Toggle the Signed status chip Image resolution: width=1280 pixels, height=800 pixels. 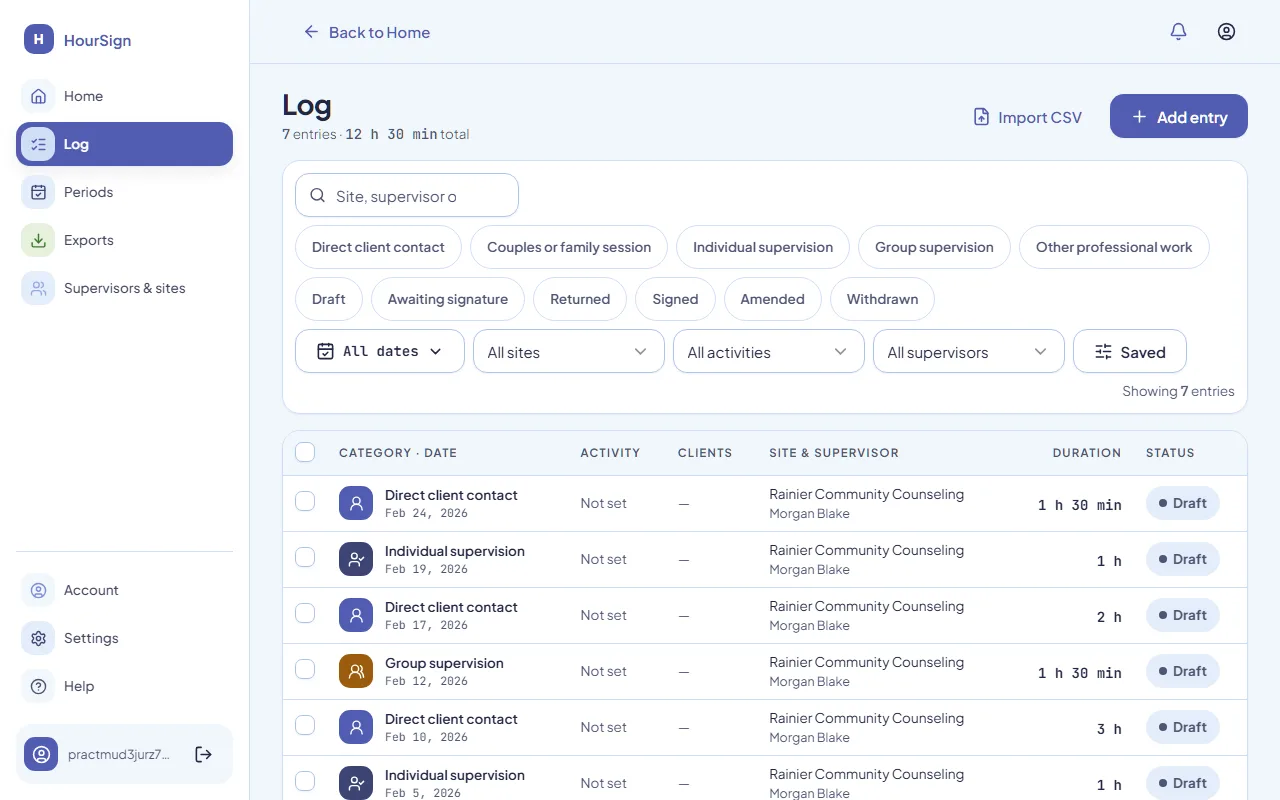(x=675, y=299)
